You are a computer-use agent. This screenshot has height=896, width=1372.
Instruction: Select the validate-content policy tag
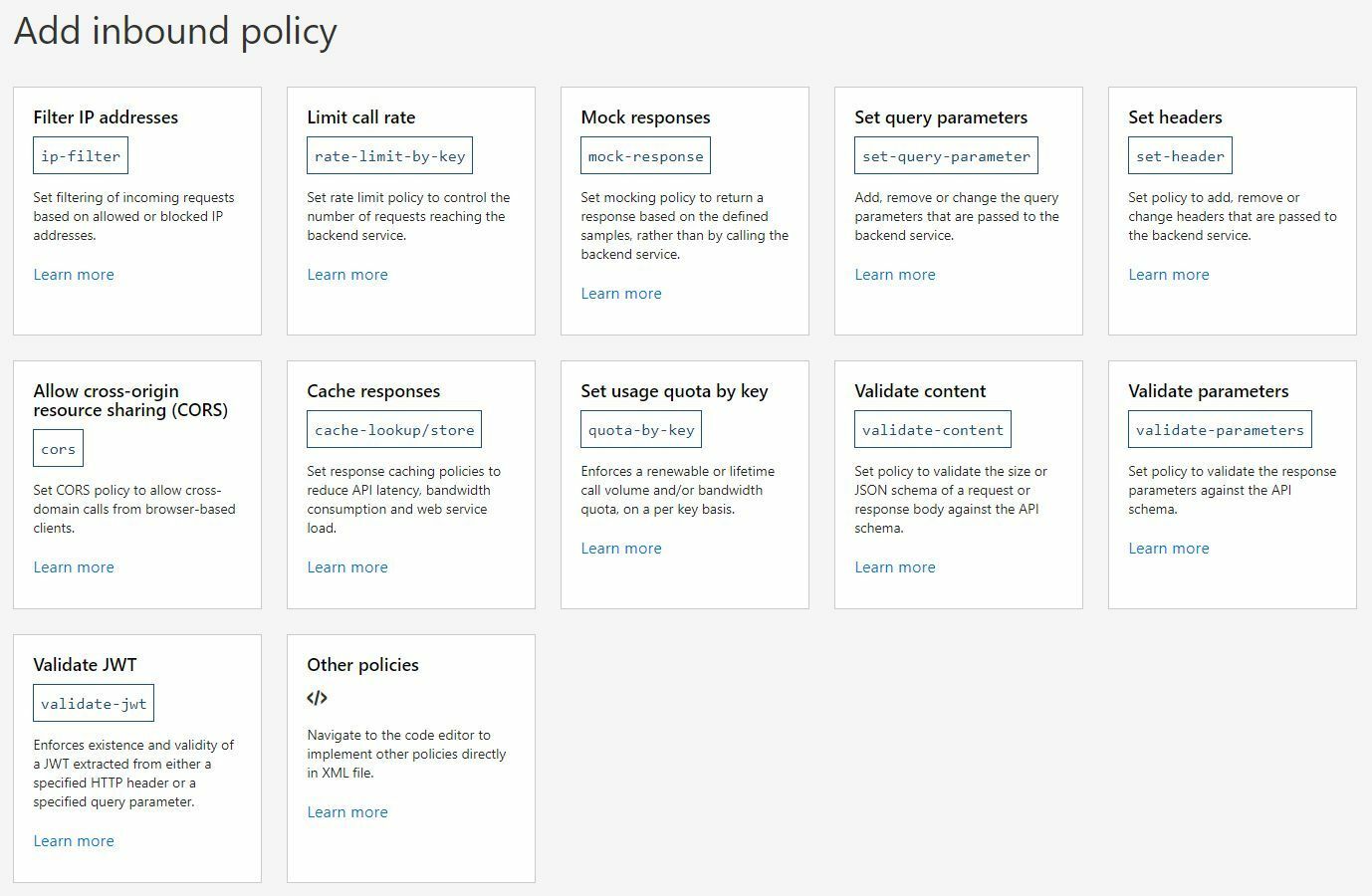(932, 429)
